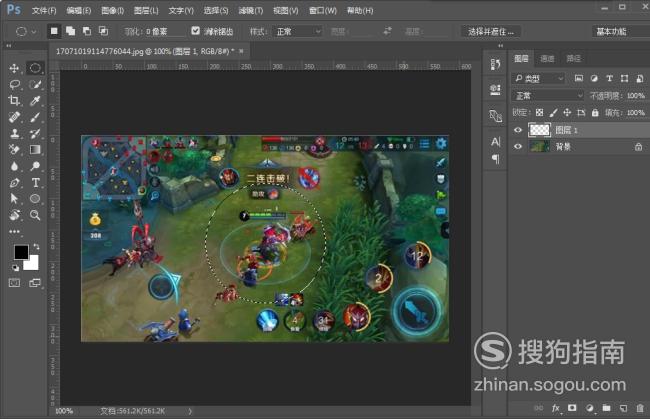Select the Quick Selection tool
This screenshot has height=419, width=650.
[35, 85]
